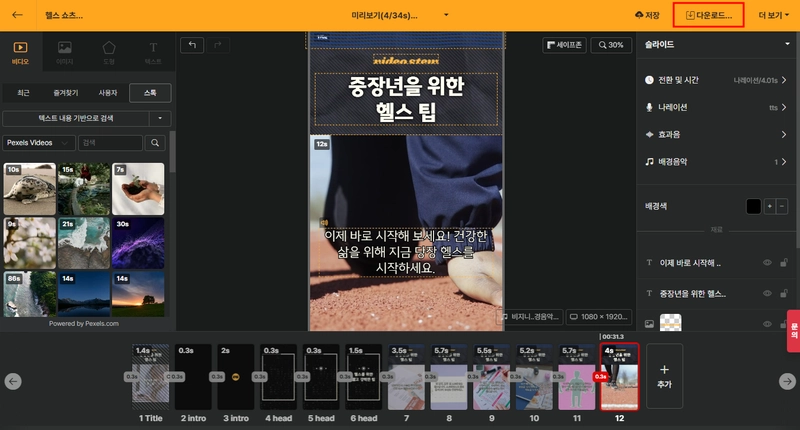Select slide thumbnail 7 in timeline

click(407, 377)
